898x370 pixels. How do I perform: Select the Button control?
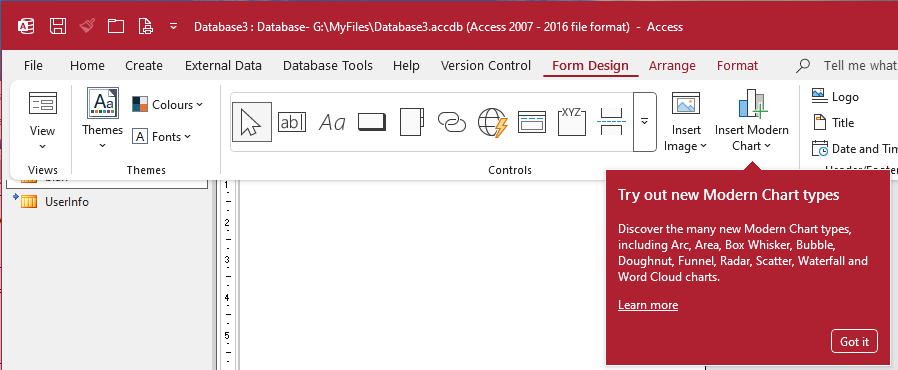click(x=372, y=122)
